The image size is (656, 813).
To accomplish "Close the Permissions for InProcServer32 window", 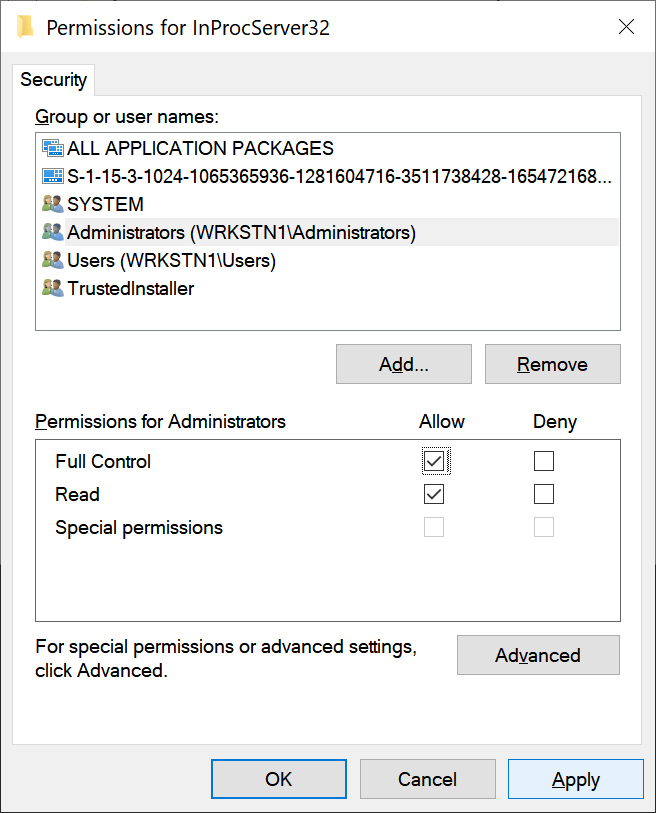I will [627, 27].
